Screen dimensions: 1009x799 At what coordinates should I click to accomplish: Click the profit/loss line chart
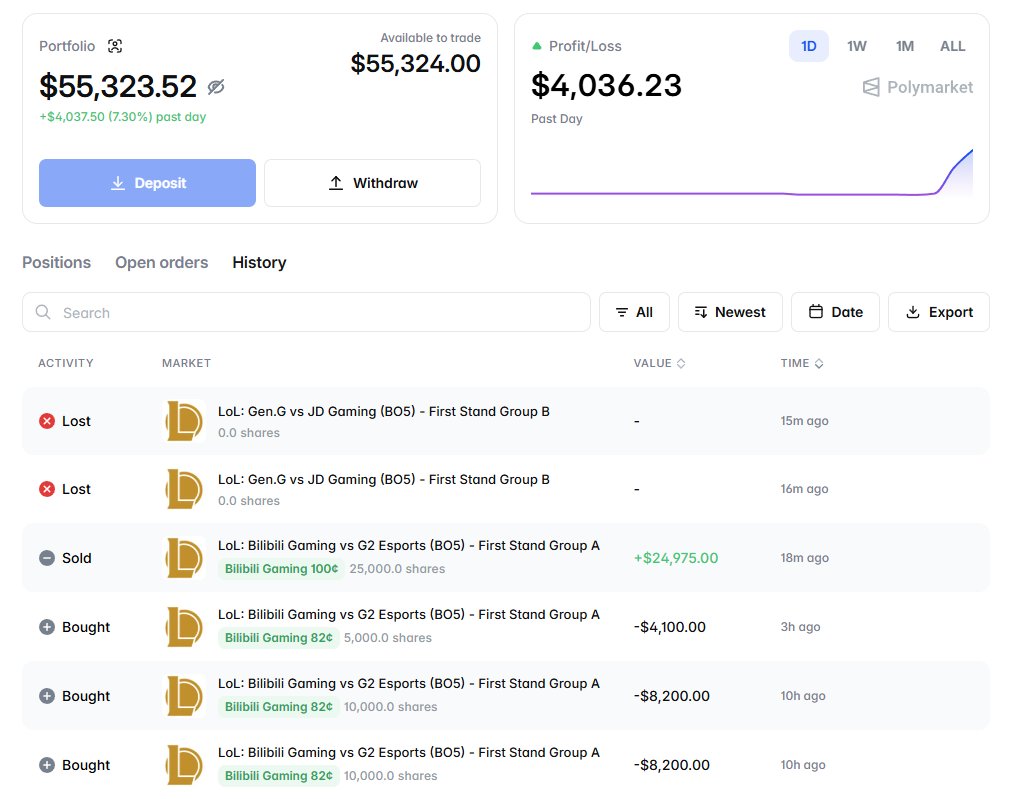point(752,172)
